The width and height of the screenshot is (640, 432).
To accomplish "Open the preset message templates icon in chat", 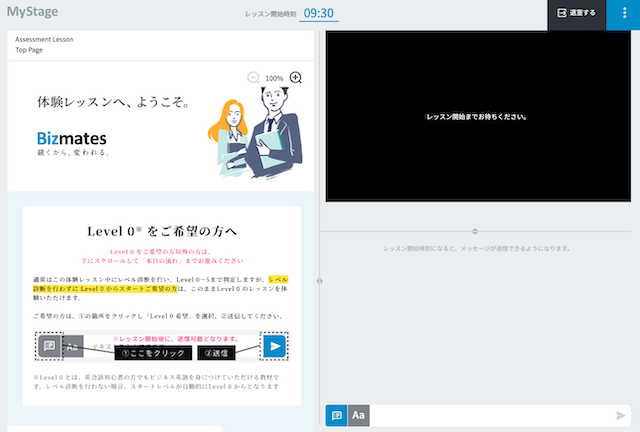I will coord(336,415).
